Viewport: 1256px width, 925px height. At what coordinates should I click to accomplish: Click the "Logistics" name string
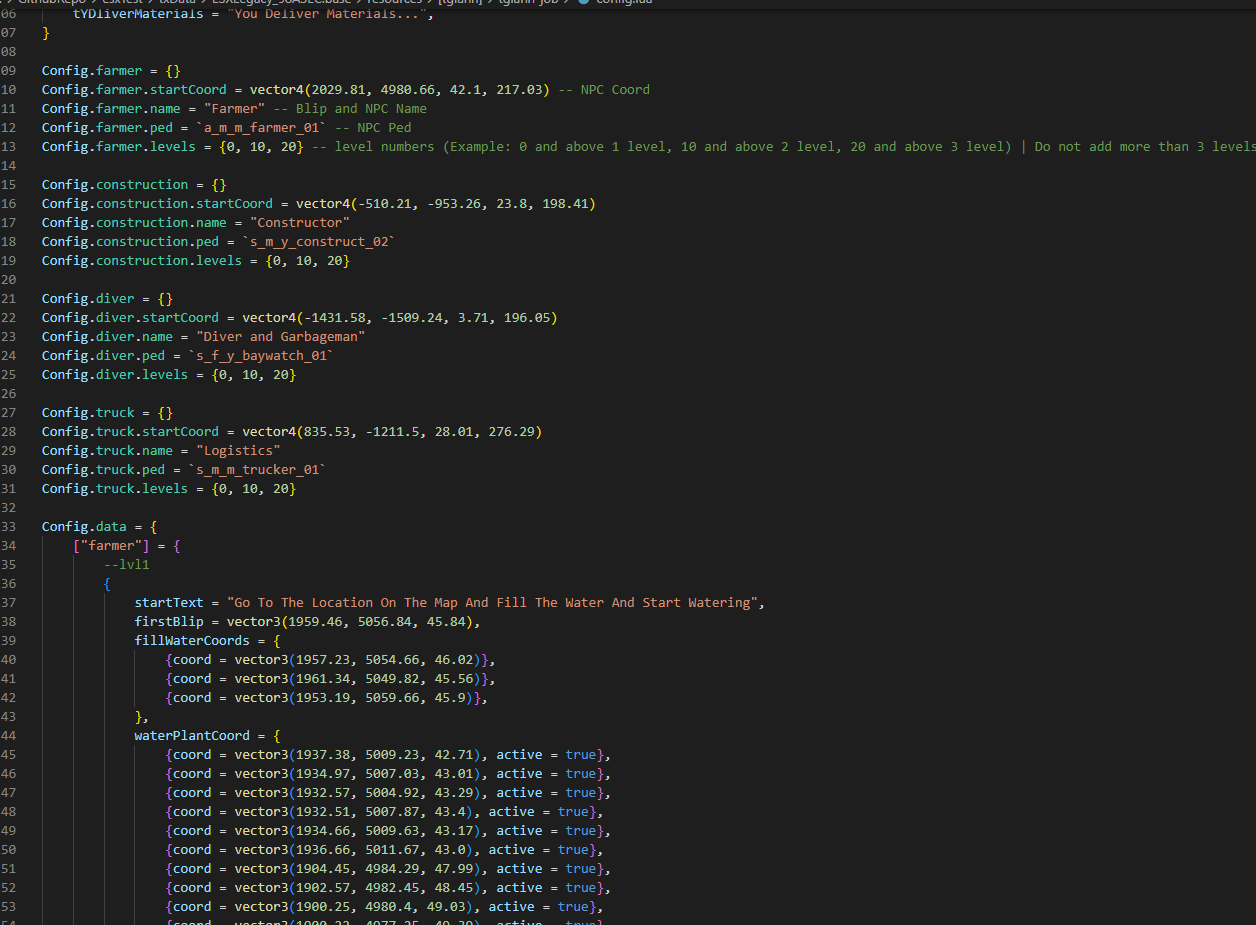click(238, 451)
